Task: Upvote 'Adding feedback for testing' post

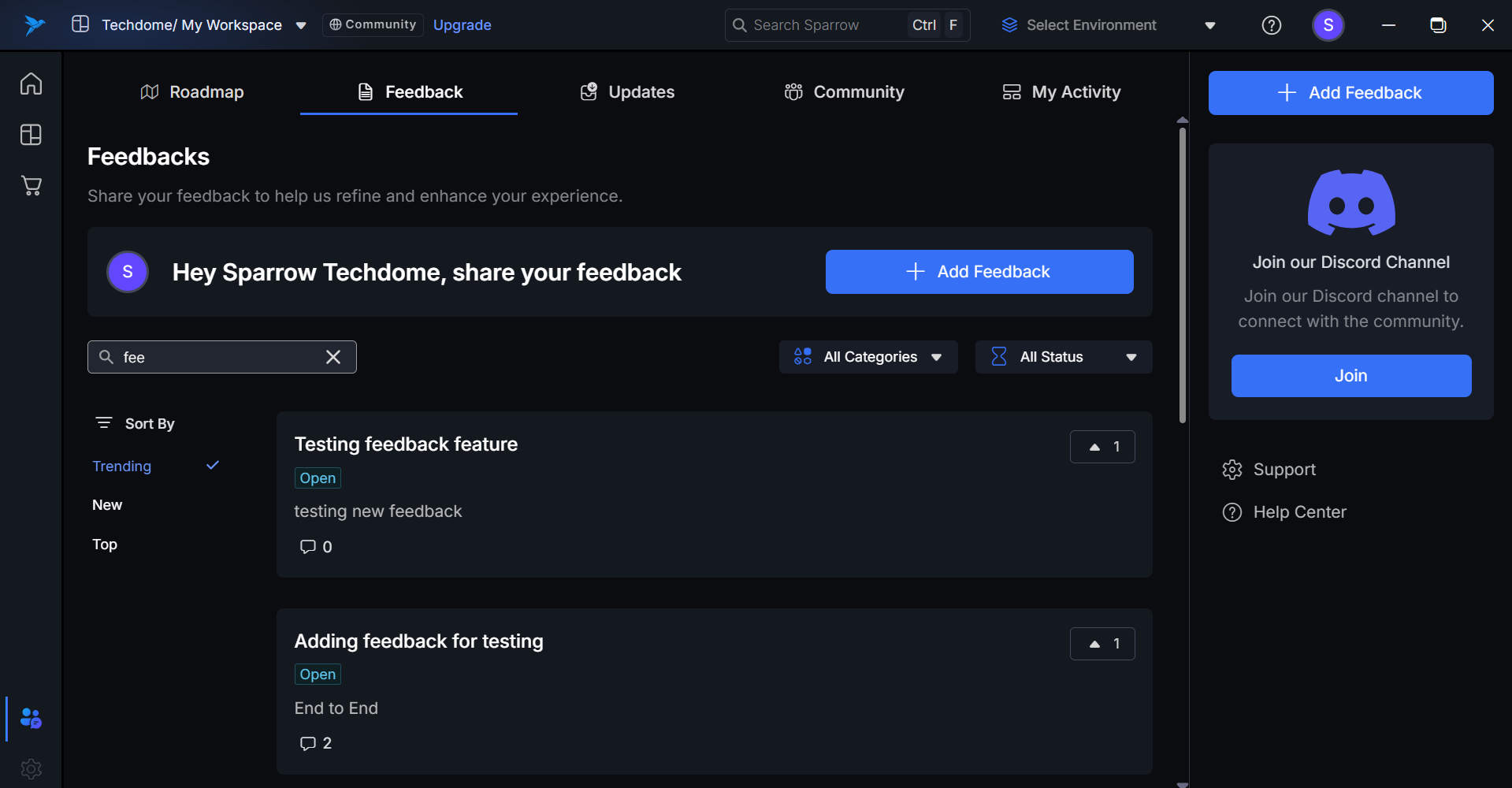Action: pyautogui.click(x=1101, y=644)
